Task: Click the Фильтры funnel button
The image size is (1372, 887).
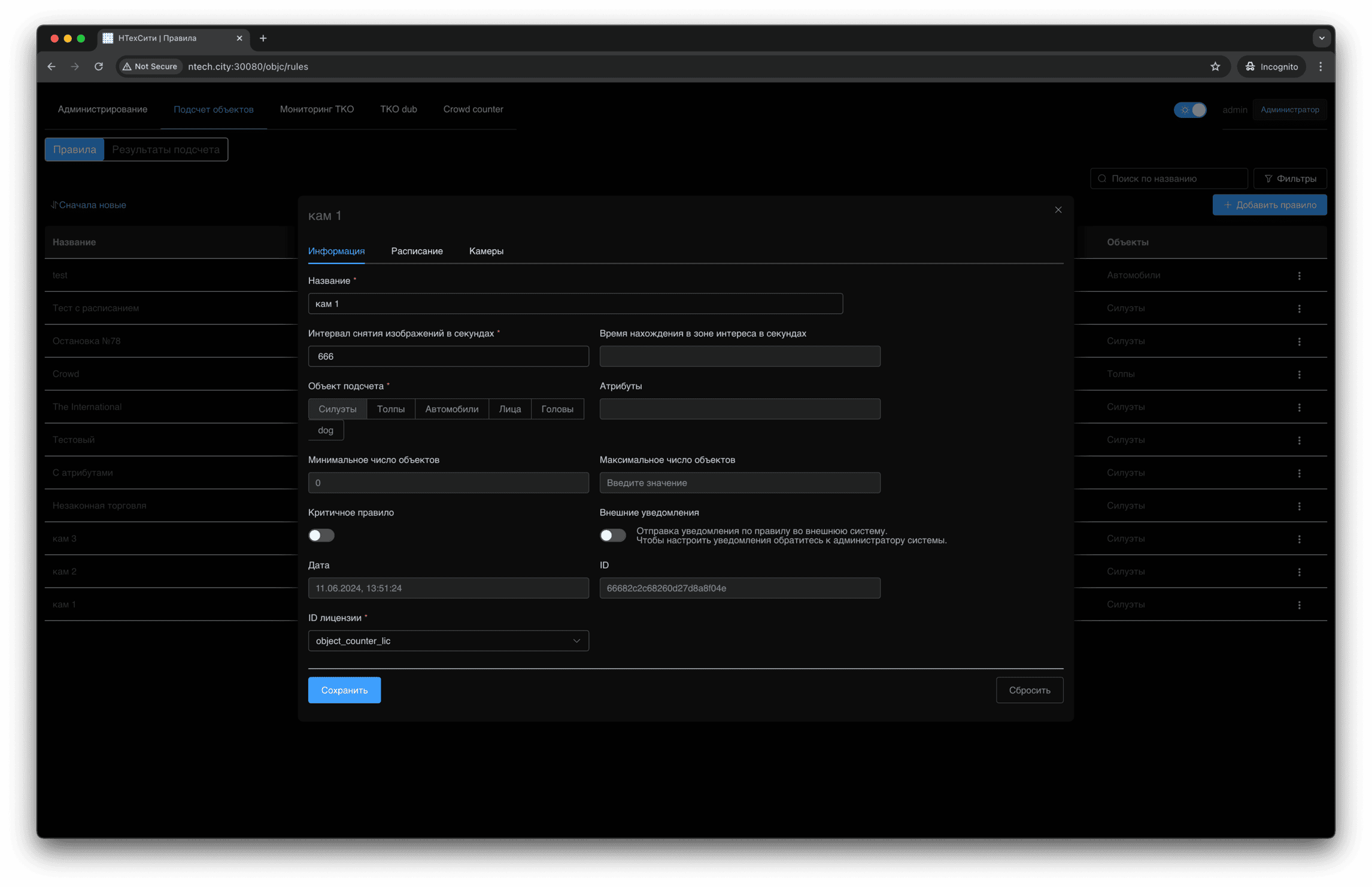Action: (1289, 178)
